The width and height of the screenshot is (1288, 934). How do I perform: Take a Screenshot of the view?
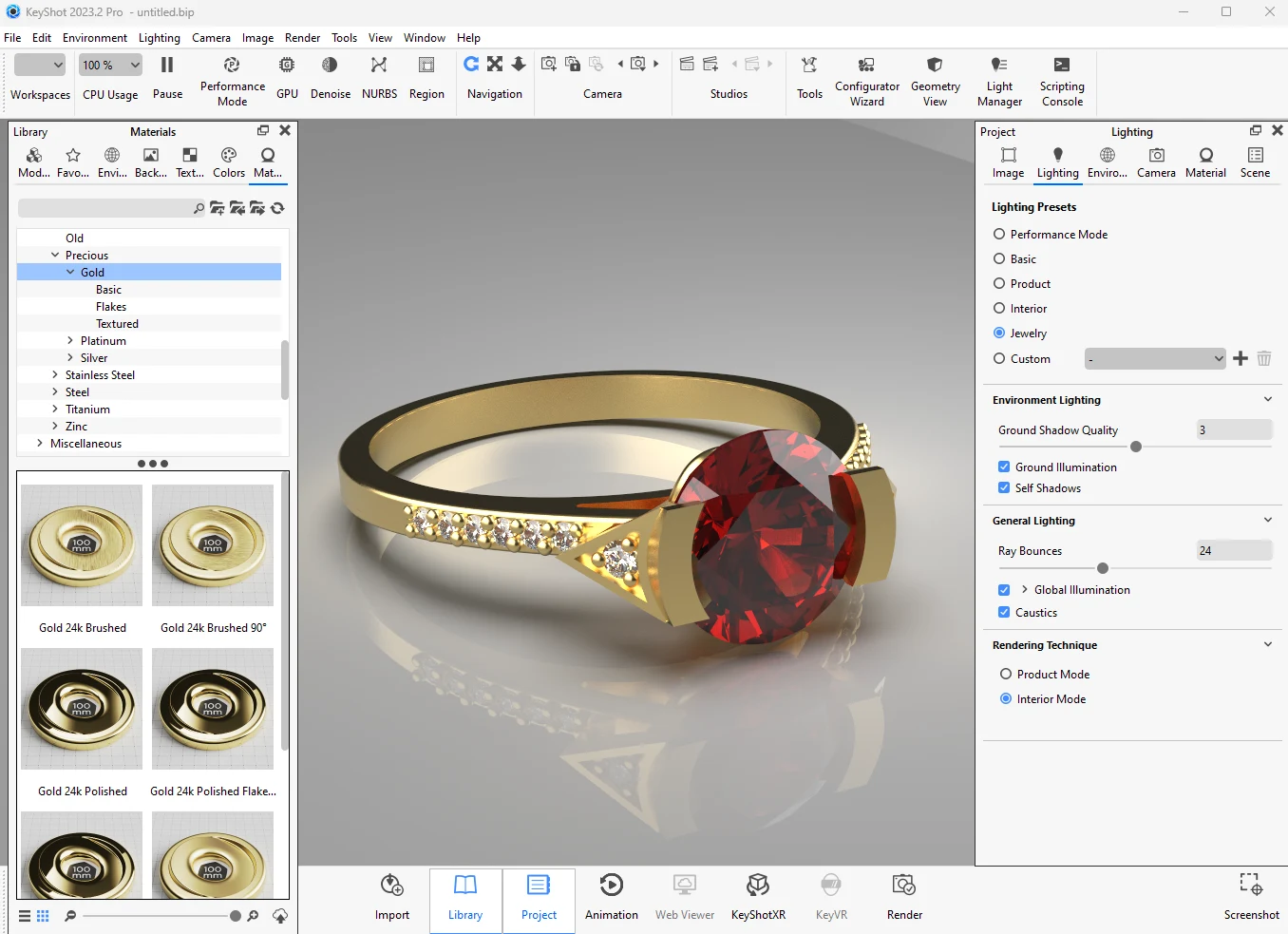point(1251,898)
